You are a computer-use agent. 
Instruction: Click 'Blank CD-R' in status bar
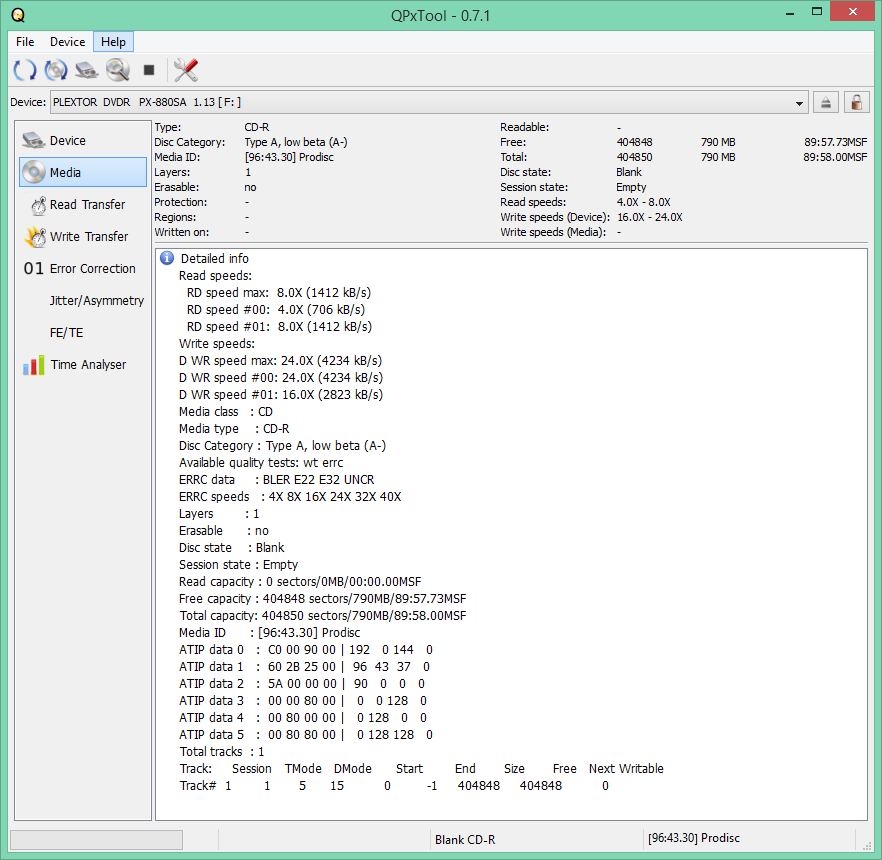click(x=465, y=840)
